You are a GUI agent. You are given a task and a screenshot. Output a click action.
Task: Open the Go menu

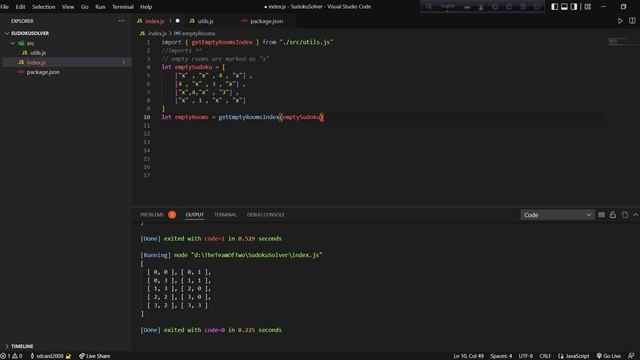(x=84, y=7)
